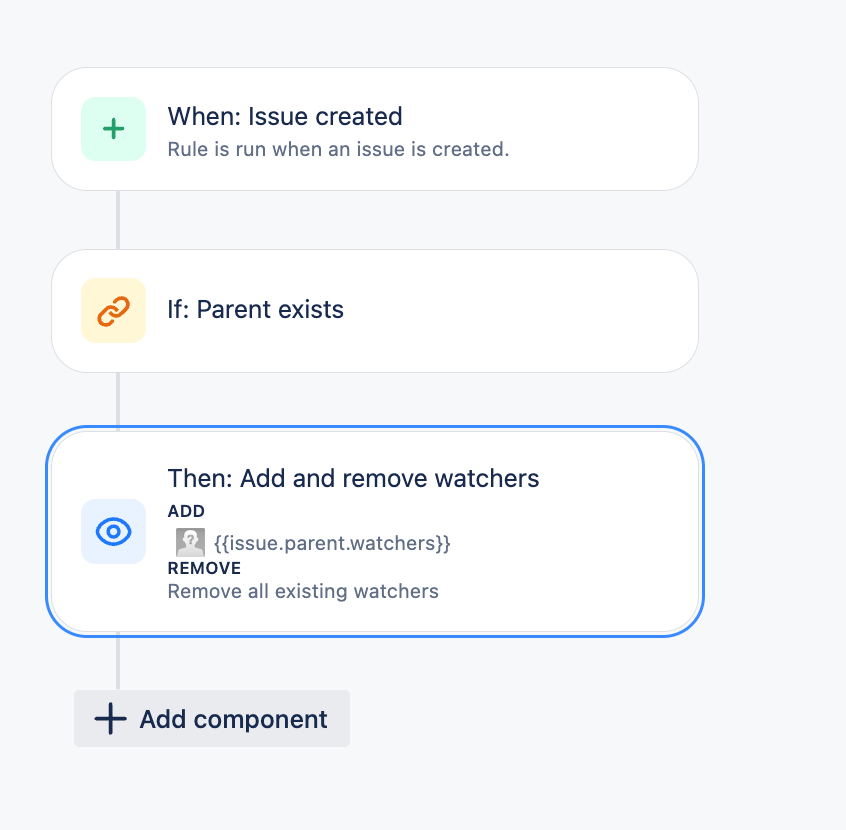
Task: Click 'Rule is run when an issue is created' description
Action: 338,149
